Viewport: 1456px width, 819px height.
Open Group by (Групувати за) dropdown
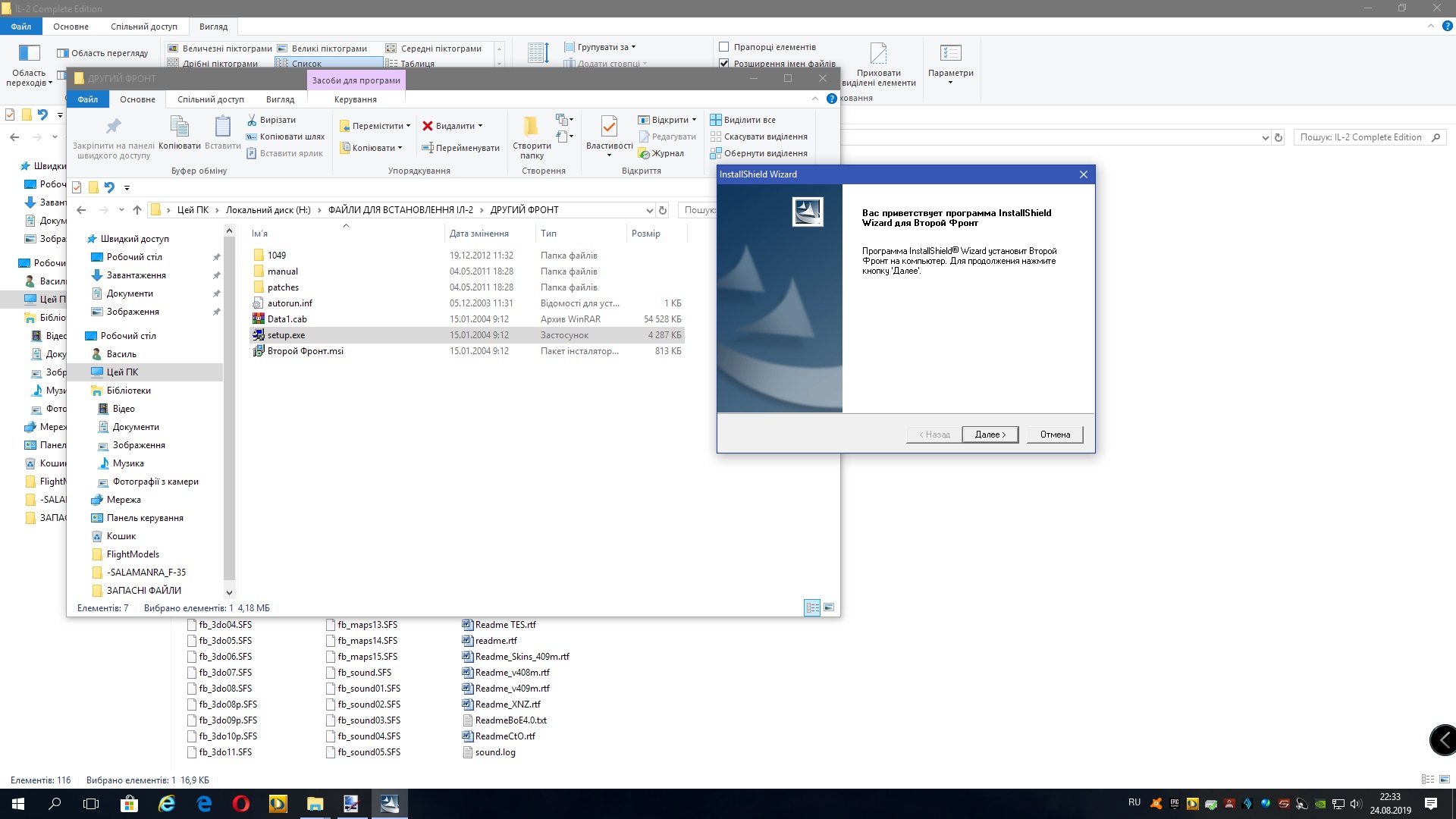point(601,47)
